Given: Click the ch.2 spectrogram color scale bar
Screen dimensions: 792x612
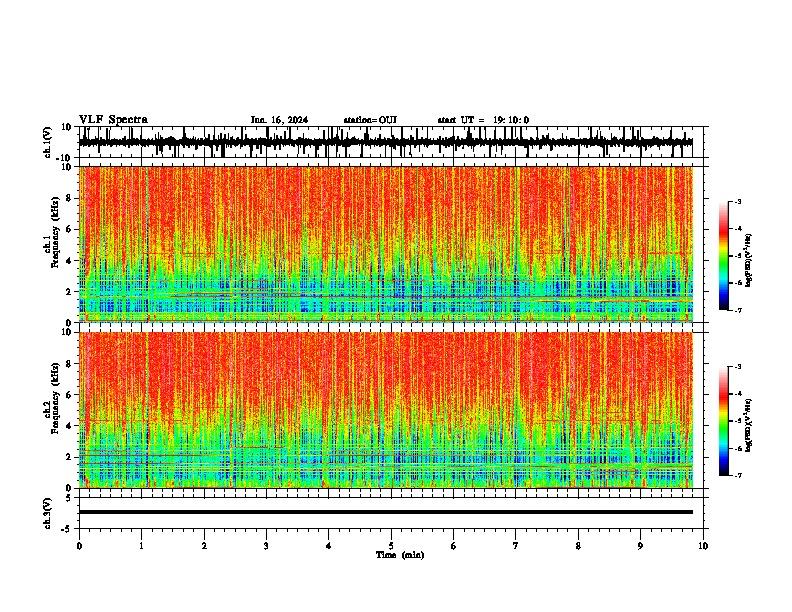Looking at the screenshot, I should (723, 421).
